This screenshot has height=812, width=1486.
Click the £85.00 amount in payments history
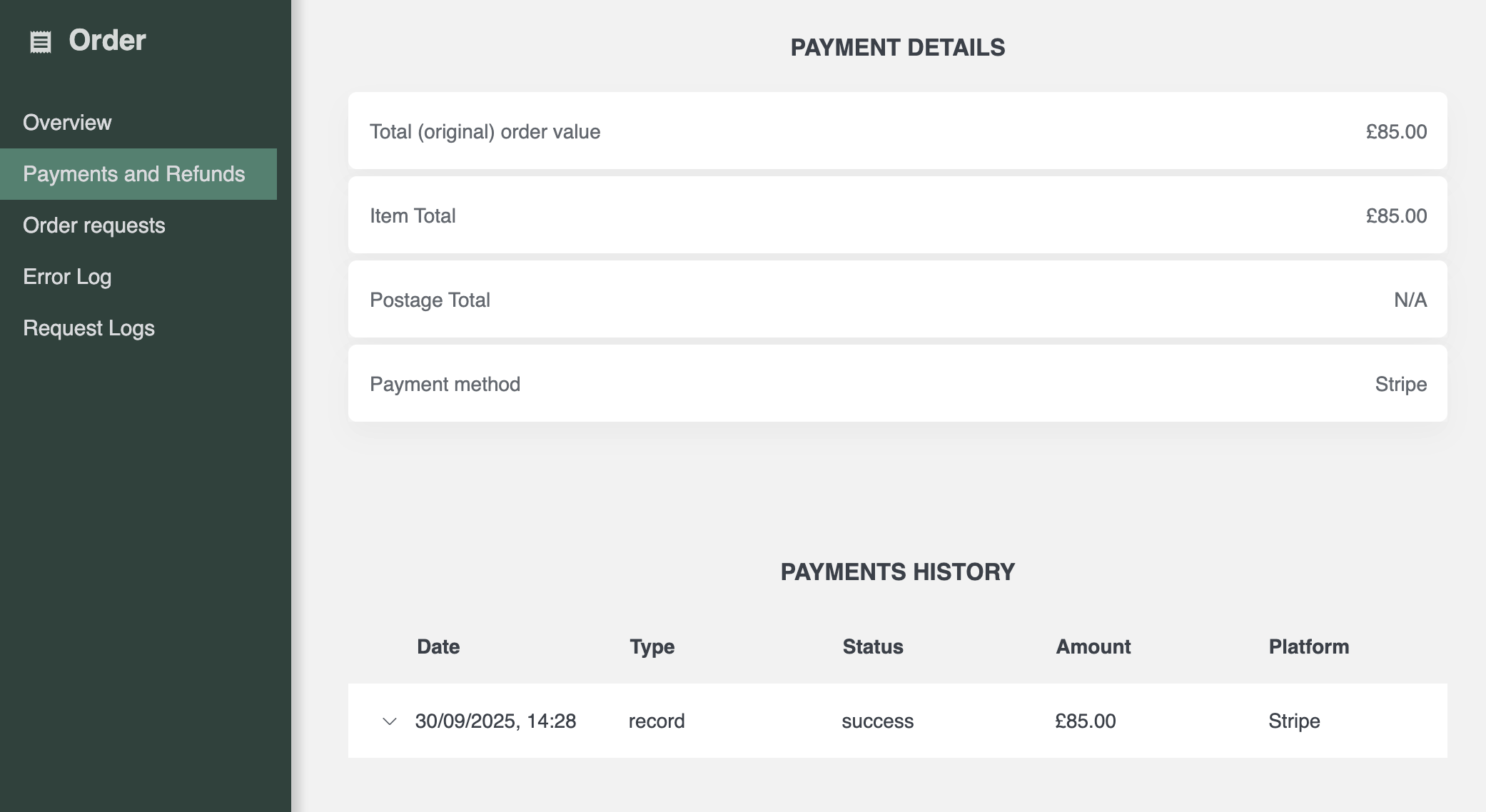[x=1085, y=721]
